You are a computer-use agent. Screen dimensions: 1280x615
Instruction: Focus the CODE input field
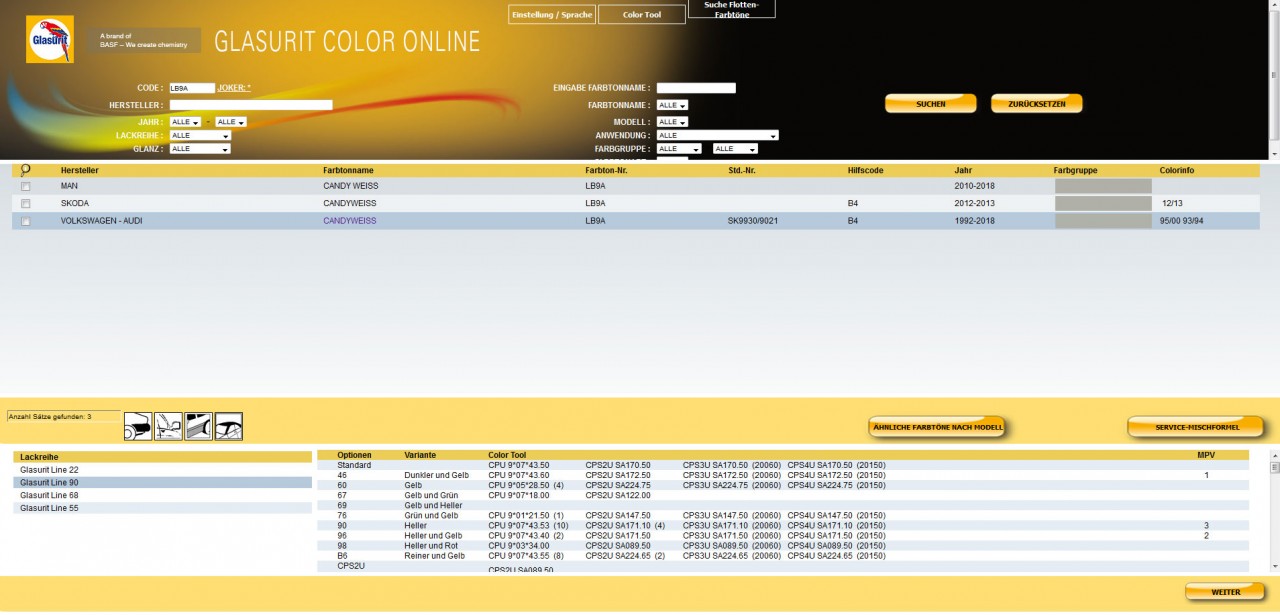pos(192,88)
